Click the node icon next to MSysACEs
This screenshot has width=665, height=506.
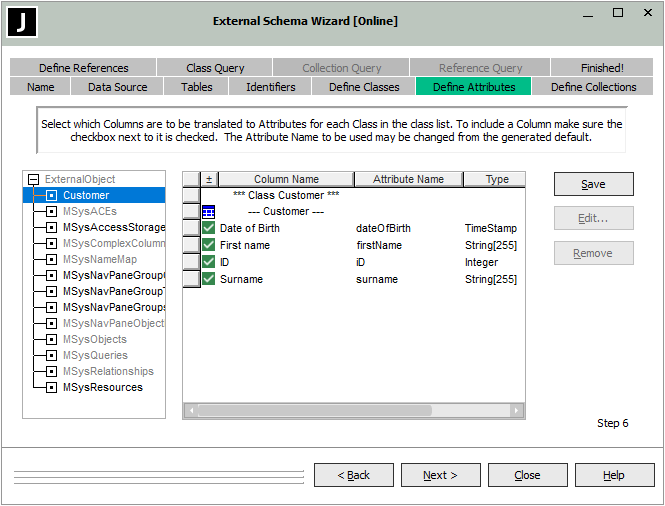[51, 211]
